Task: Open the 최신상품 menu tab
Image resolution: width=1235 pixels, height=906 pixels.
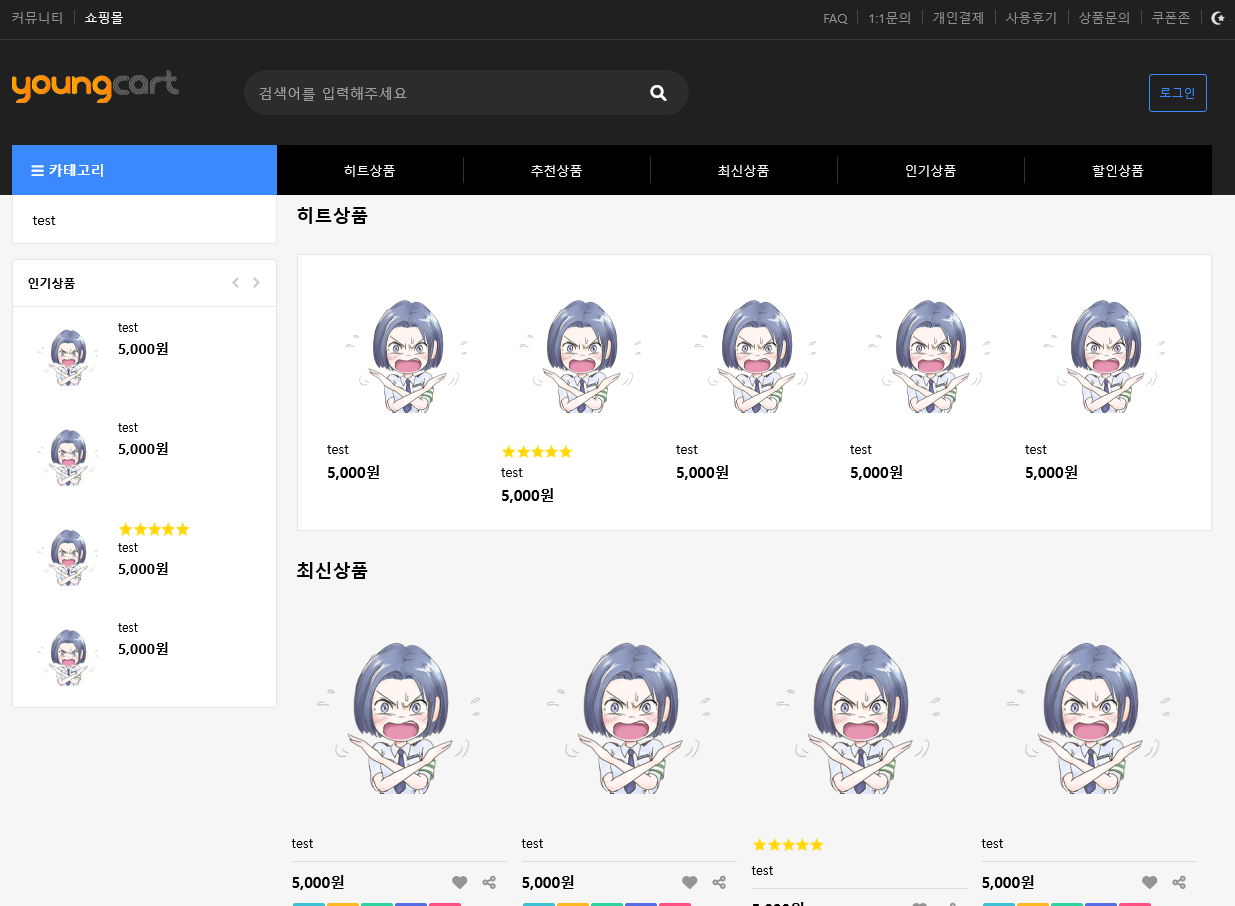Action: 744,170
